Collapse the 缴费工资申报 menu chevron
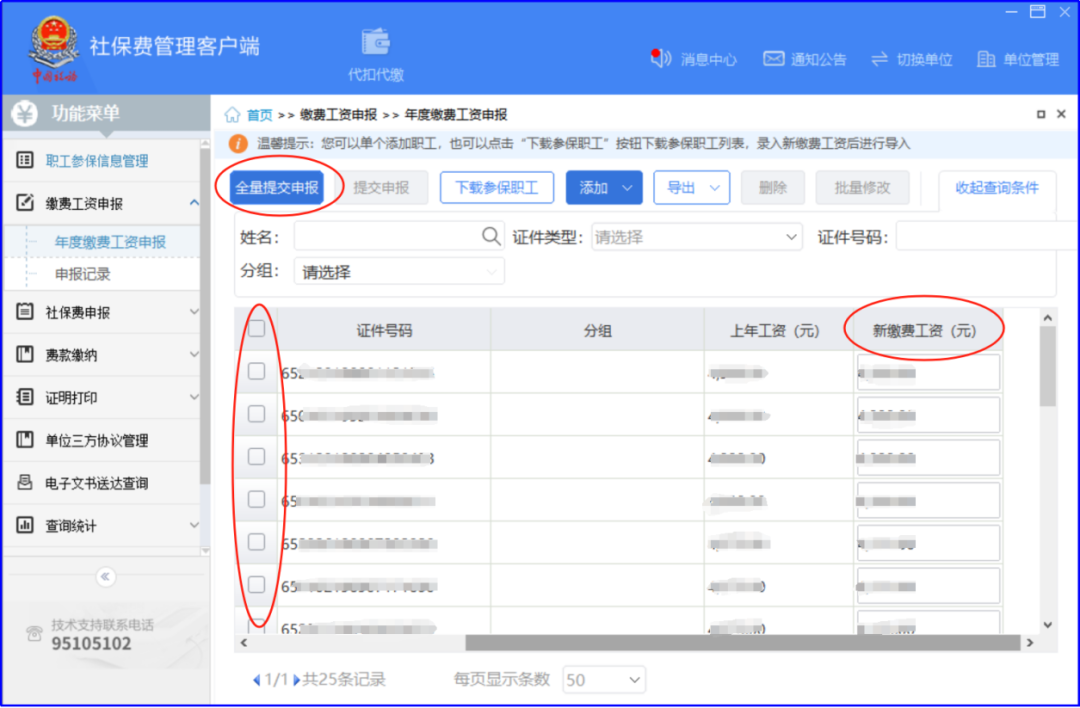 coord(194,202)
